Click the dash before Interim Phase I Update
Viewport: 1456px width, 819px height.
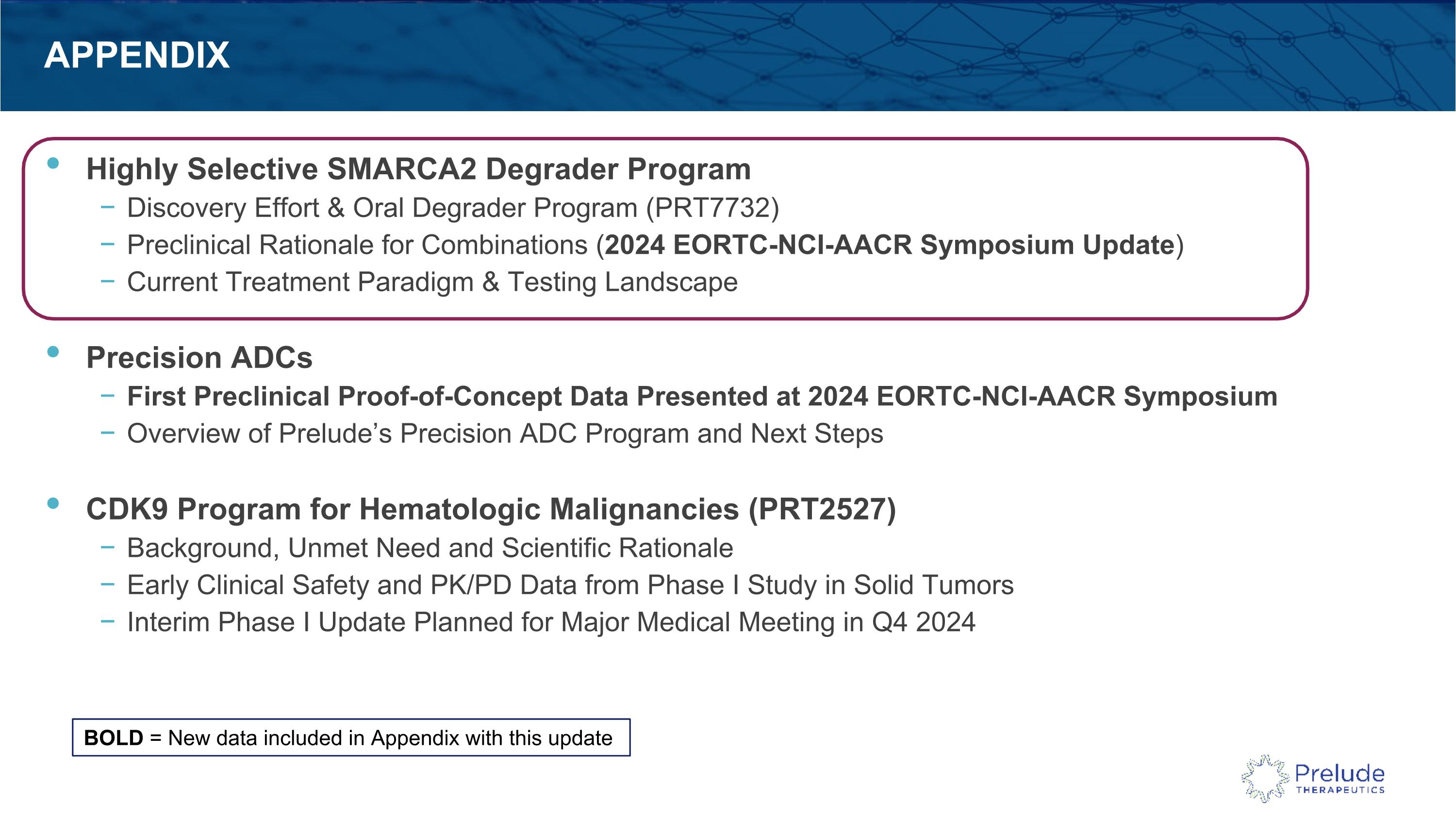pos(107,621)
